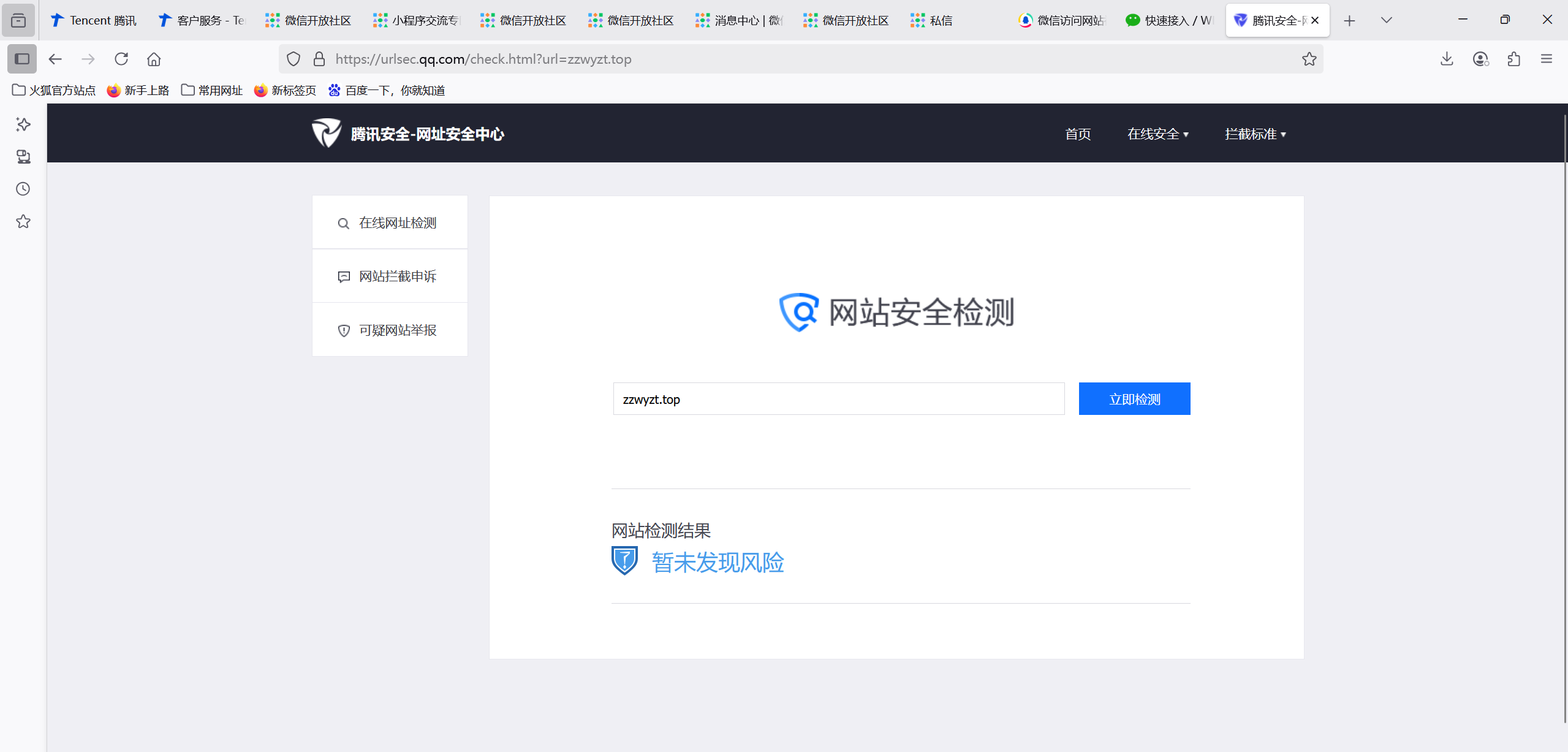Toggle the sidebar show/hide button
Screen dimensions: 1568x752
[22, 59]
